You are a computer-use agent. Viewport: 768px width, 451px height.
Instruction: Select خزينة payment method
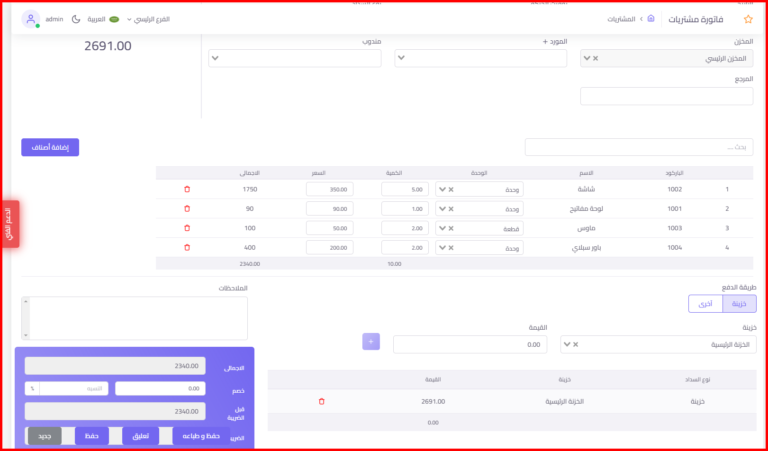coord(740,304)
